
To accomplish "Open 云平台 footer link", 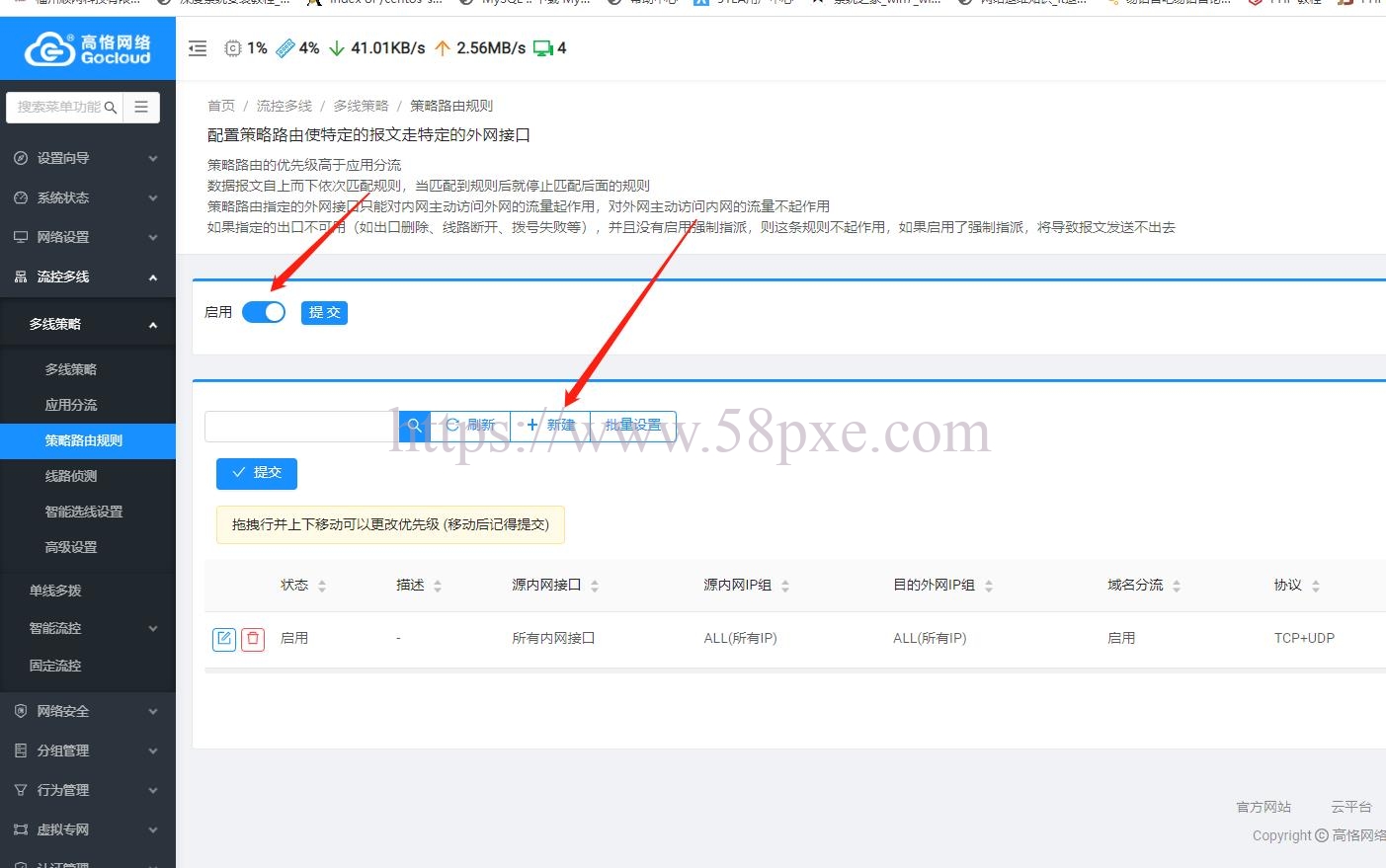I will 1351,807.
